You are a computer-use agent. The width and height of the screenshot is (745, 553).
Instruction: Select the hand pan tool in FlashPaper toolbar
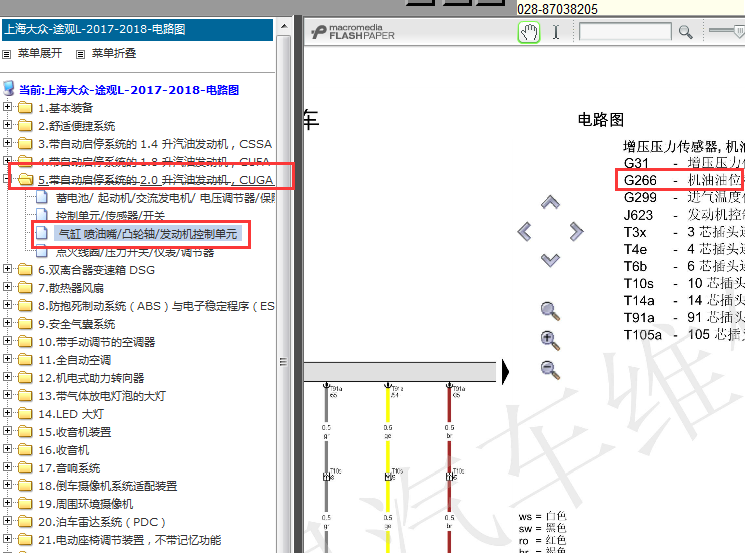click(529, 32)
